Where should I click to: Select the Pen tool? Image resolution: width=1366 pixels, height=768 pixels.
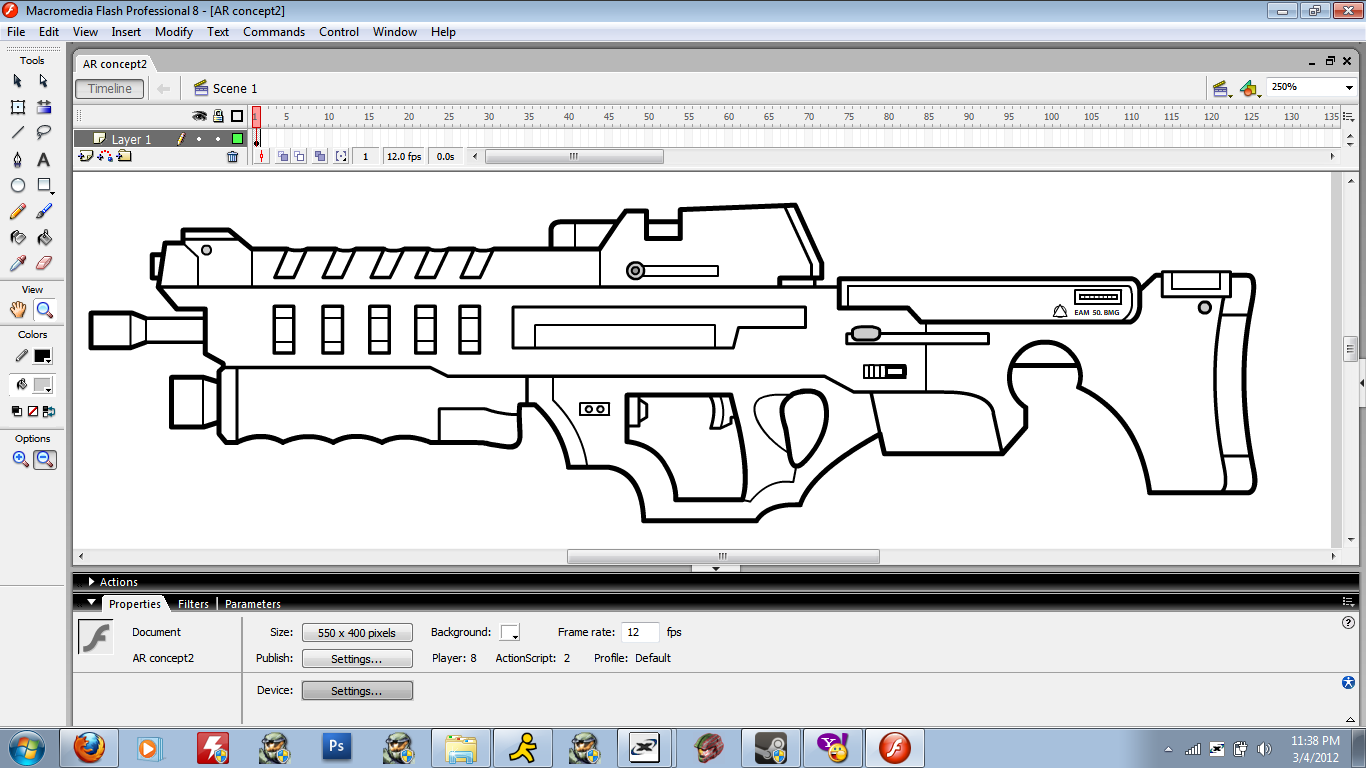point(18,160)
